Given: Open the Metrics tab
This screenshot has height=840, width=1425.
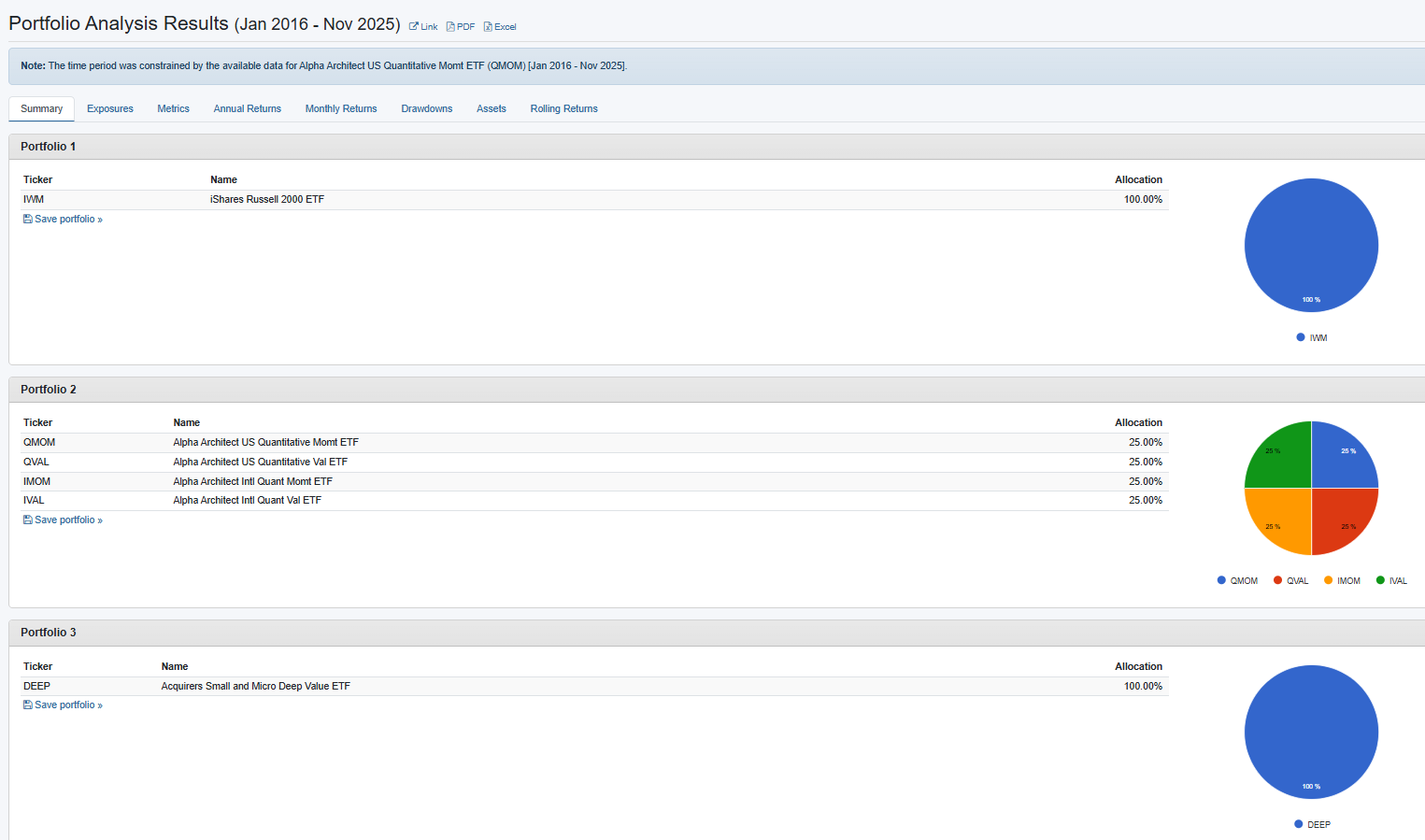Looking at the screenshot, I should pyautogui.click(x=173, y=108).
